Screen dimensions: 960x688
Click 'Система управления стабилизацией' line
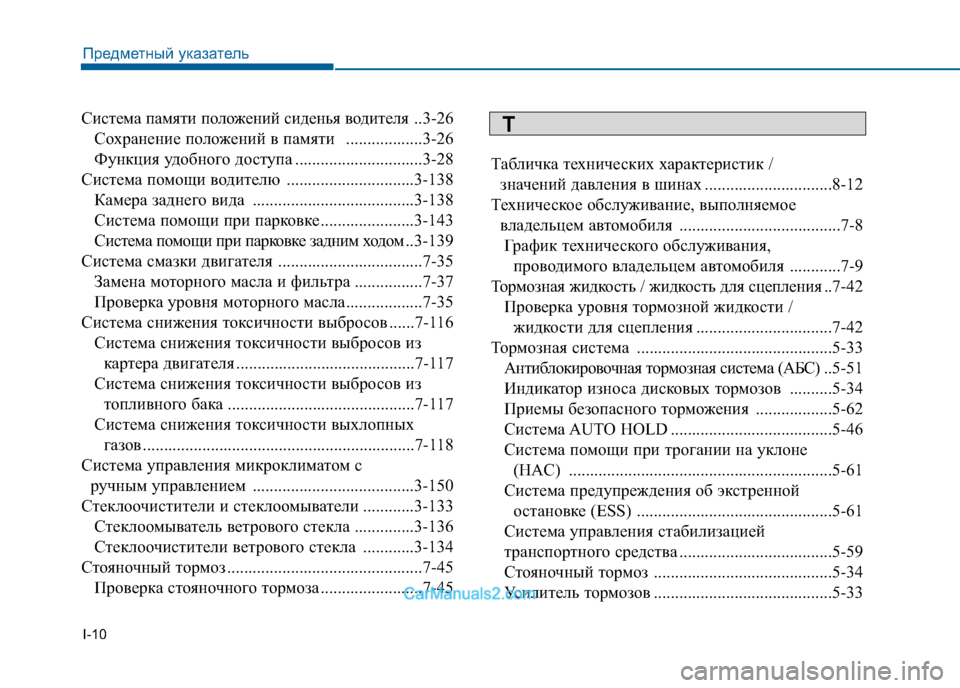click(635, 531)
